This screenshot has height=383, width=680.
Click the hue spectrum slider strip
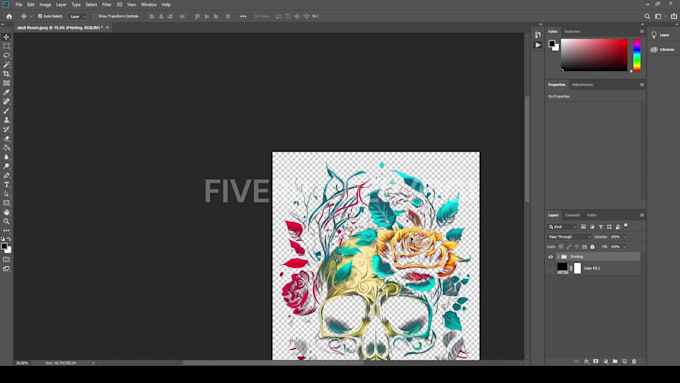point(637,55)
